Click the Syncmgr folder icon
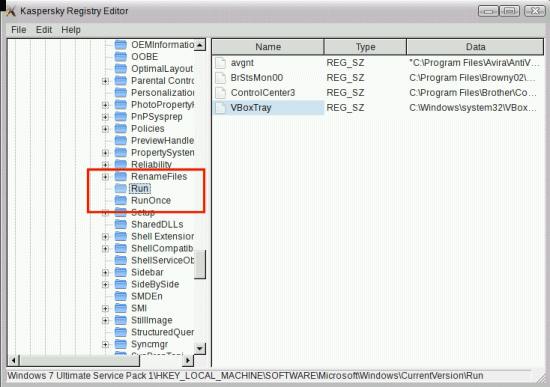 click(121, 344)
